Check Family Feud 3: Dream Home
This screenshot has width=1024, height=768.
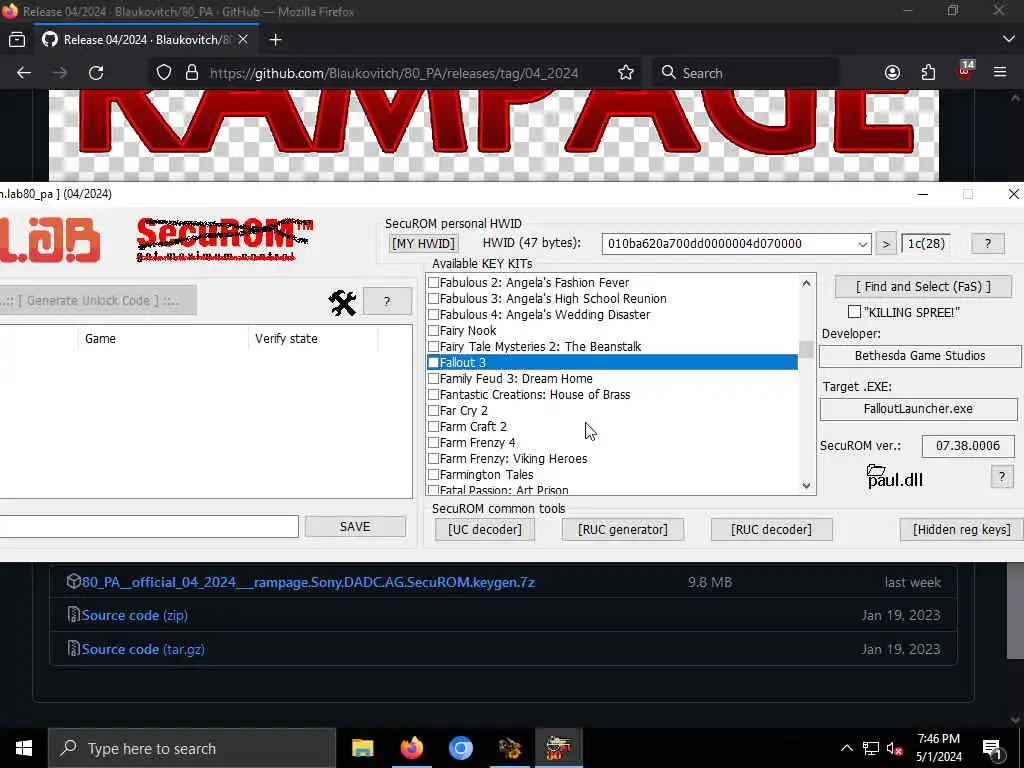pos(433,379)
